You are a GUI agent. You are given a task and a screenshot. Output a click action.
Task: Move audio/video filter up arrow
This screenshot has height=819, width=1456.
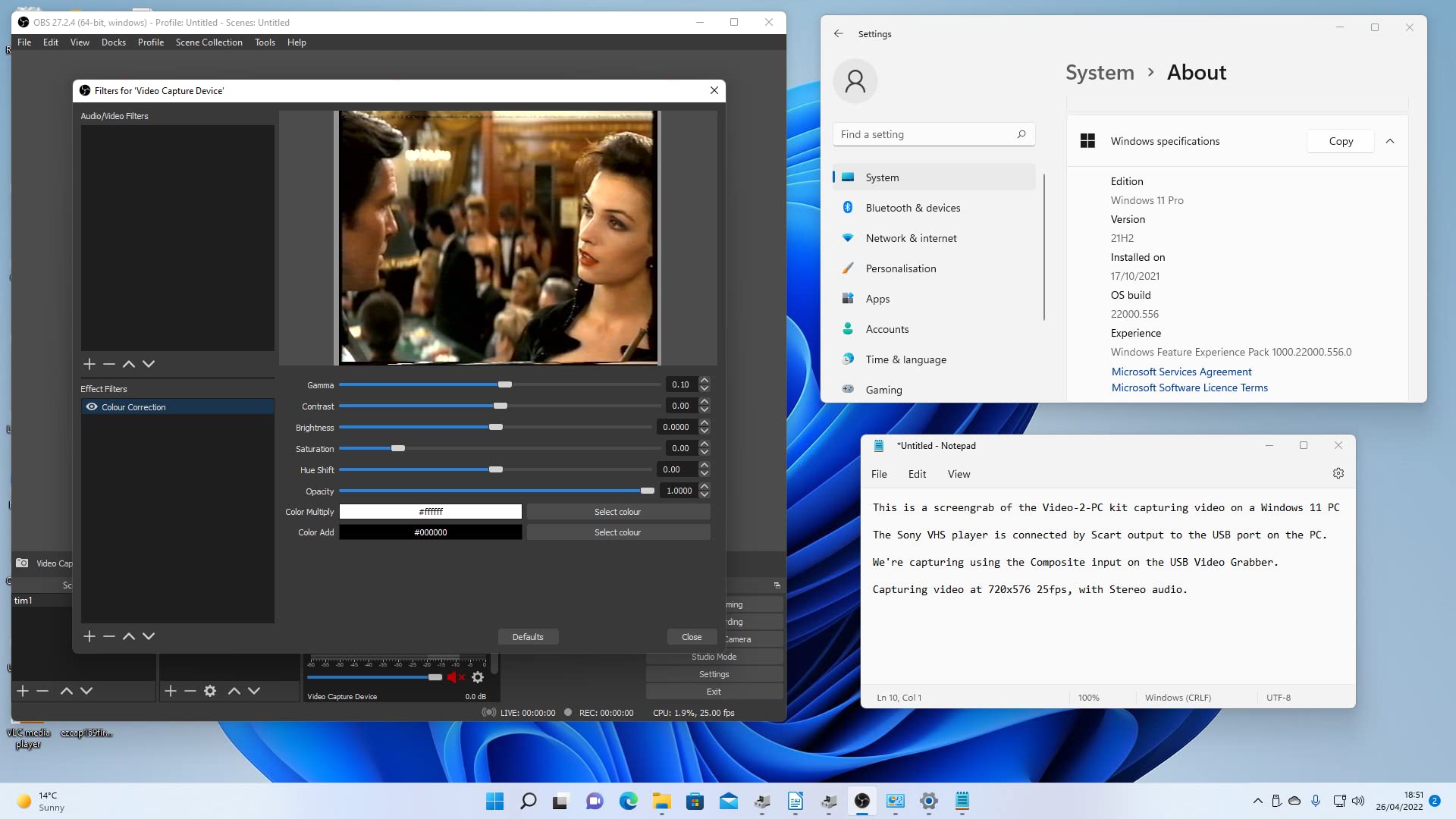click(129, 364)
